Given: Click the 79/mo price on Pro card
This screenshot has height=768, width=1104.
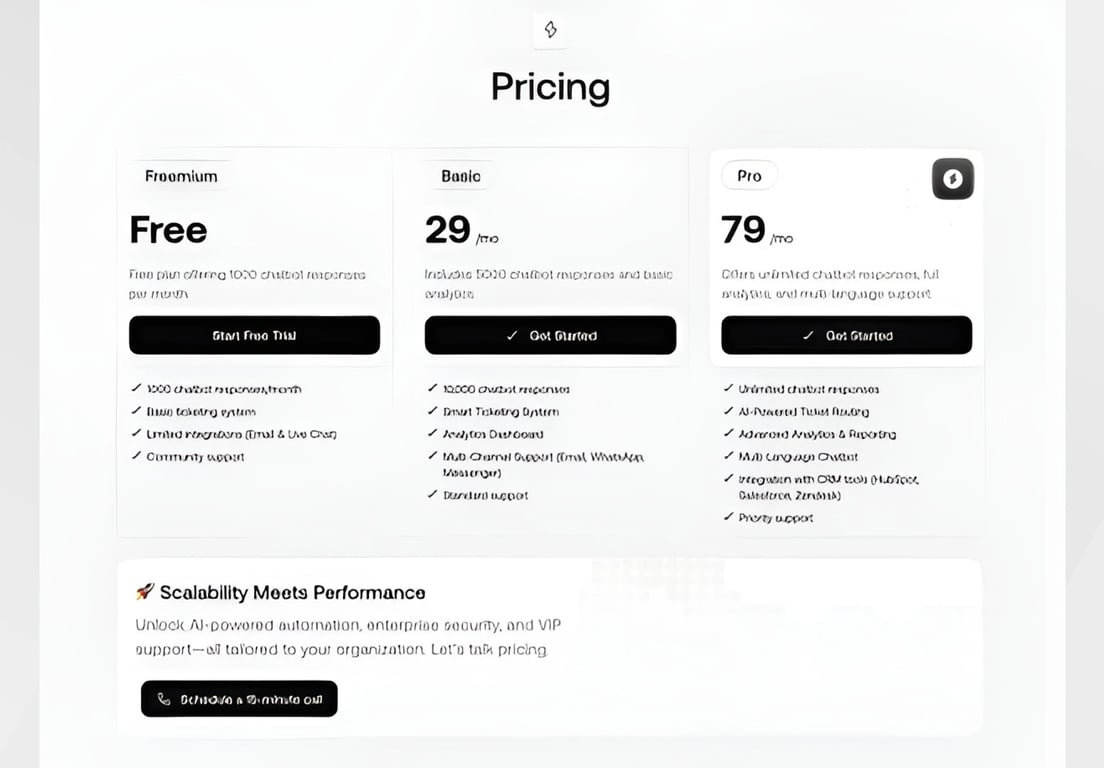Looking at the screenshot, I should [x=756, y=231].
